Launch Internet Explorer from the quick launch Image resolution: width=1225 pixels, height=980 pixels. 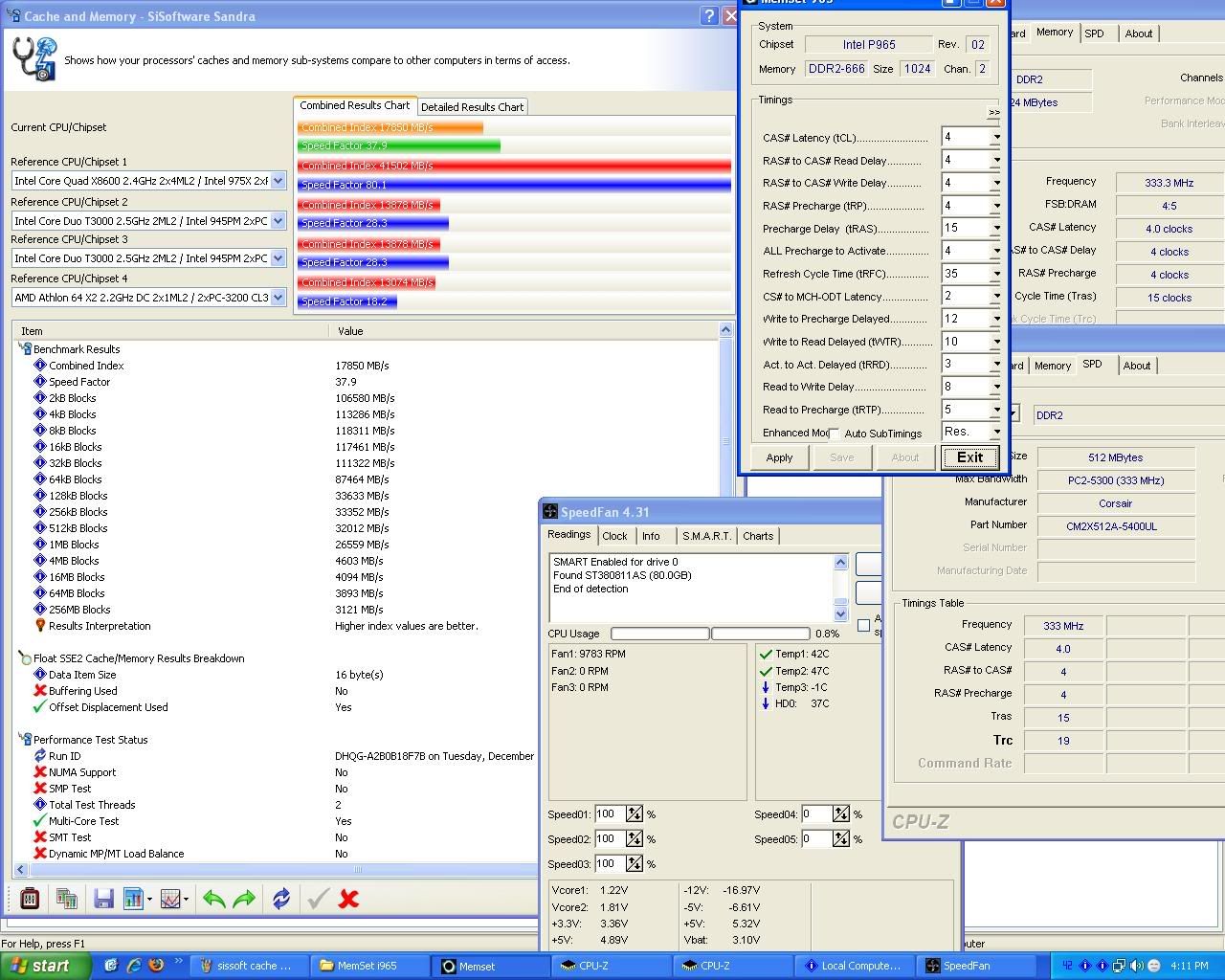134,966
